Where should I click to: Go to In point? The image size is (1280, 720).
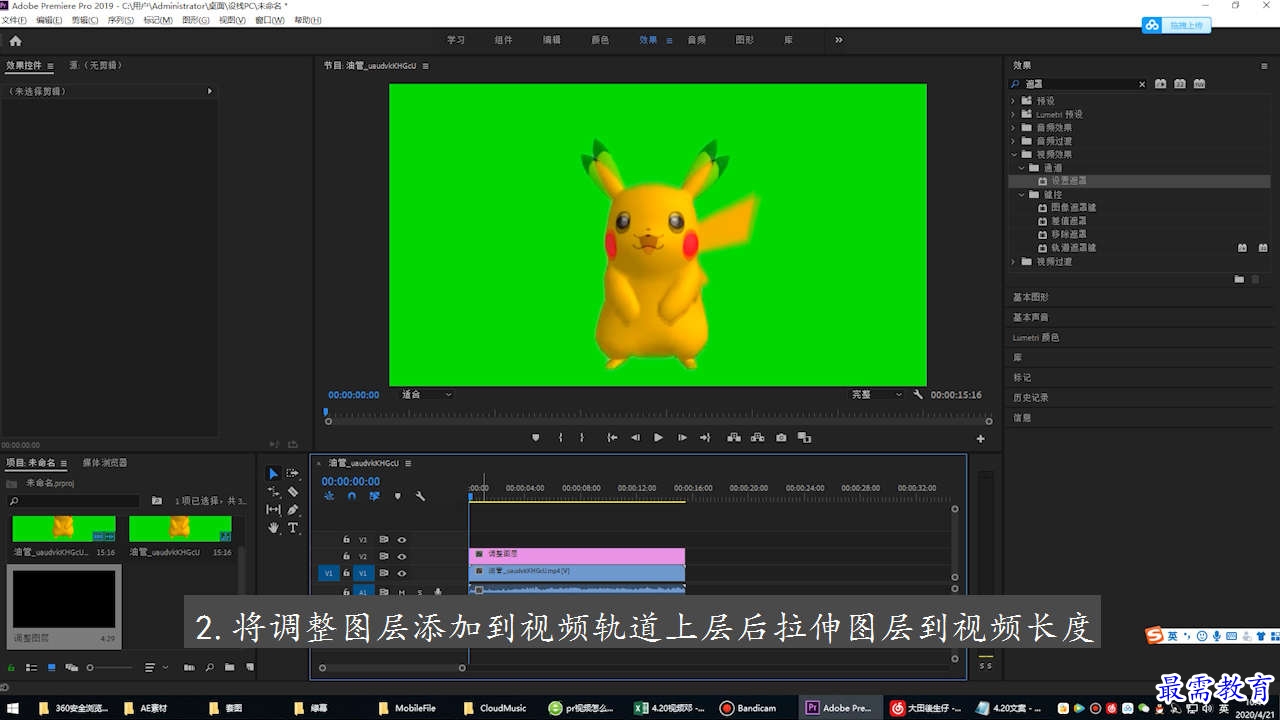[612, 437]
